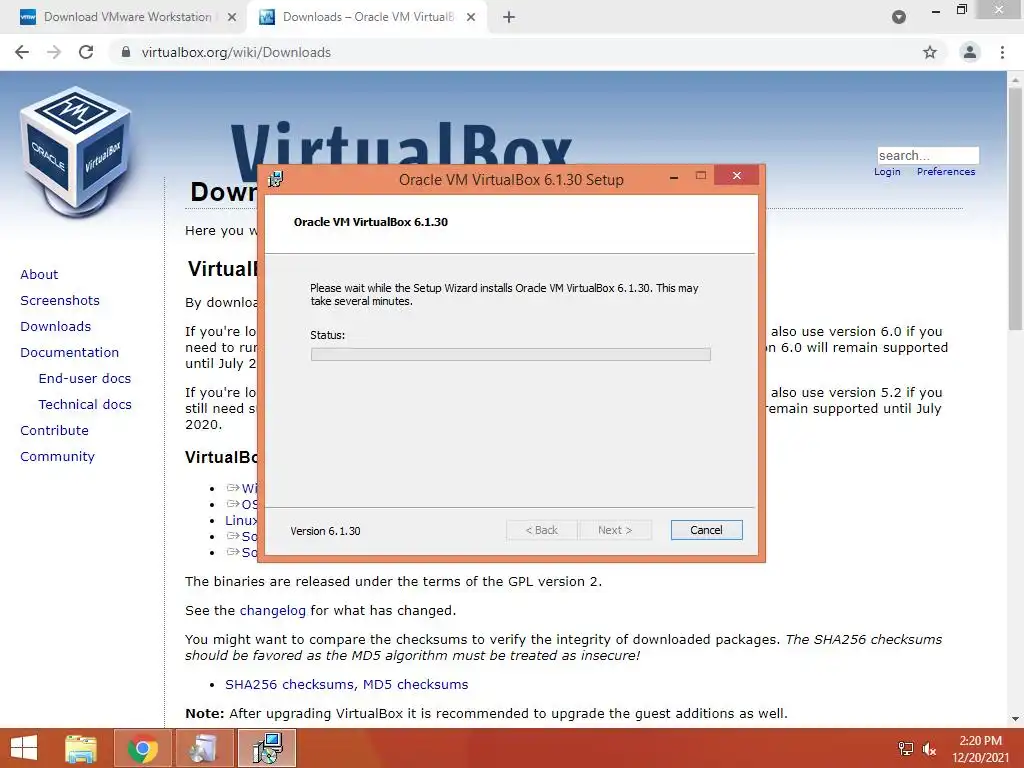1024x768 pixels.
Task: Click the setup dialog title bar icon
Action: coord(276,179)
